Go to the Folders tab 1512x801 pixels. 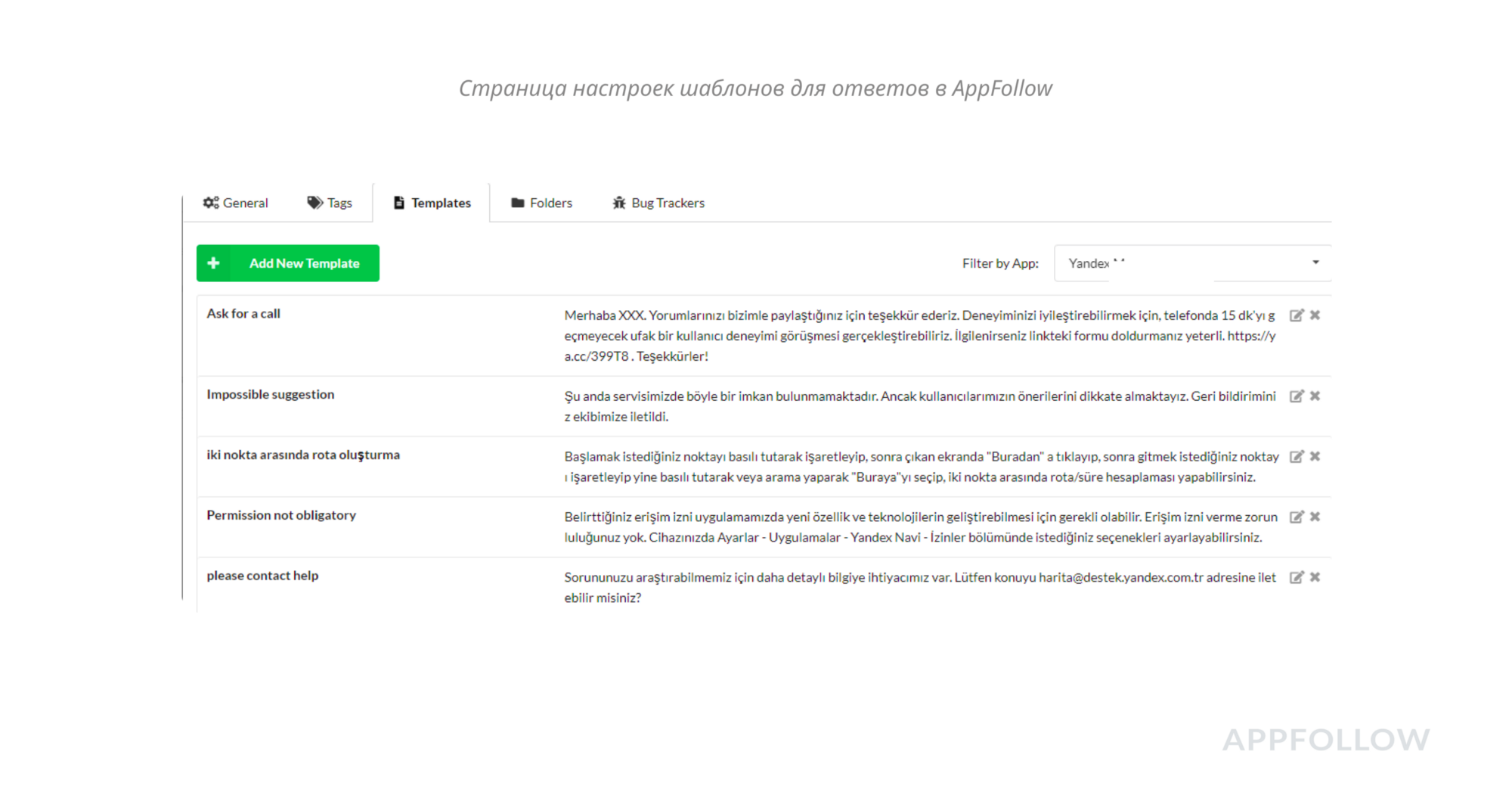(541, 203)
